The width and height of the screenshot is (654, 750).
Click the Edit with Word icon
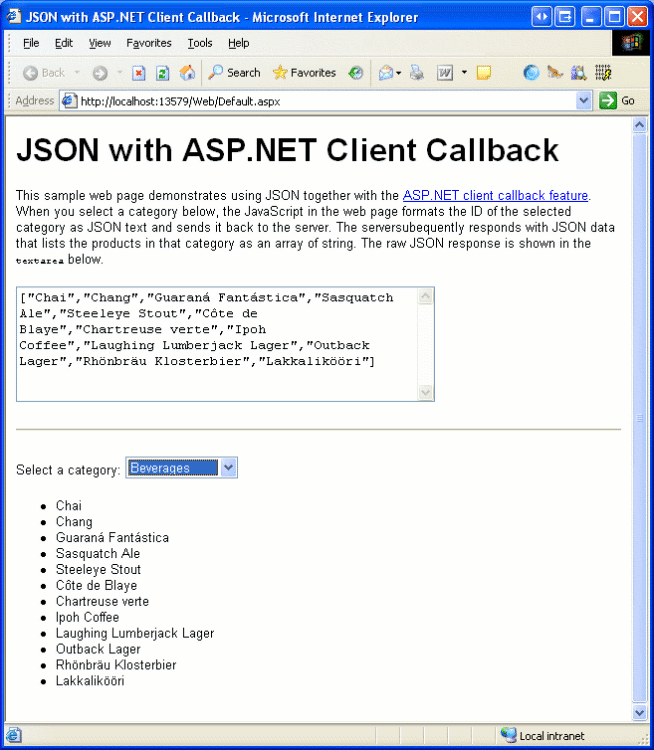tap(445, 73)
